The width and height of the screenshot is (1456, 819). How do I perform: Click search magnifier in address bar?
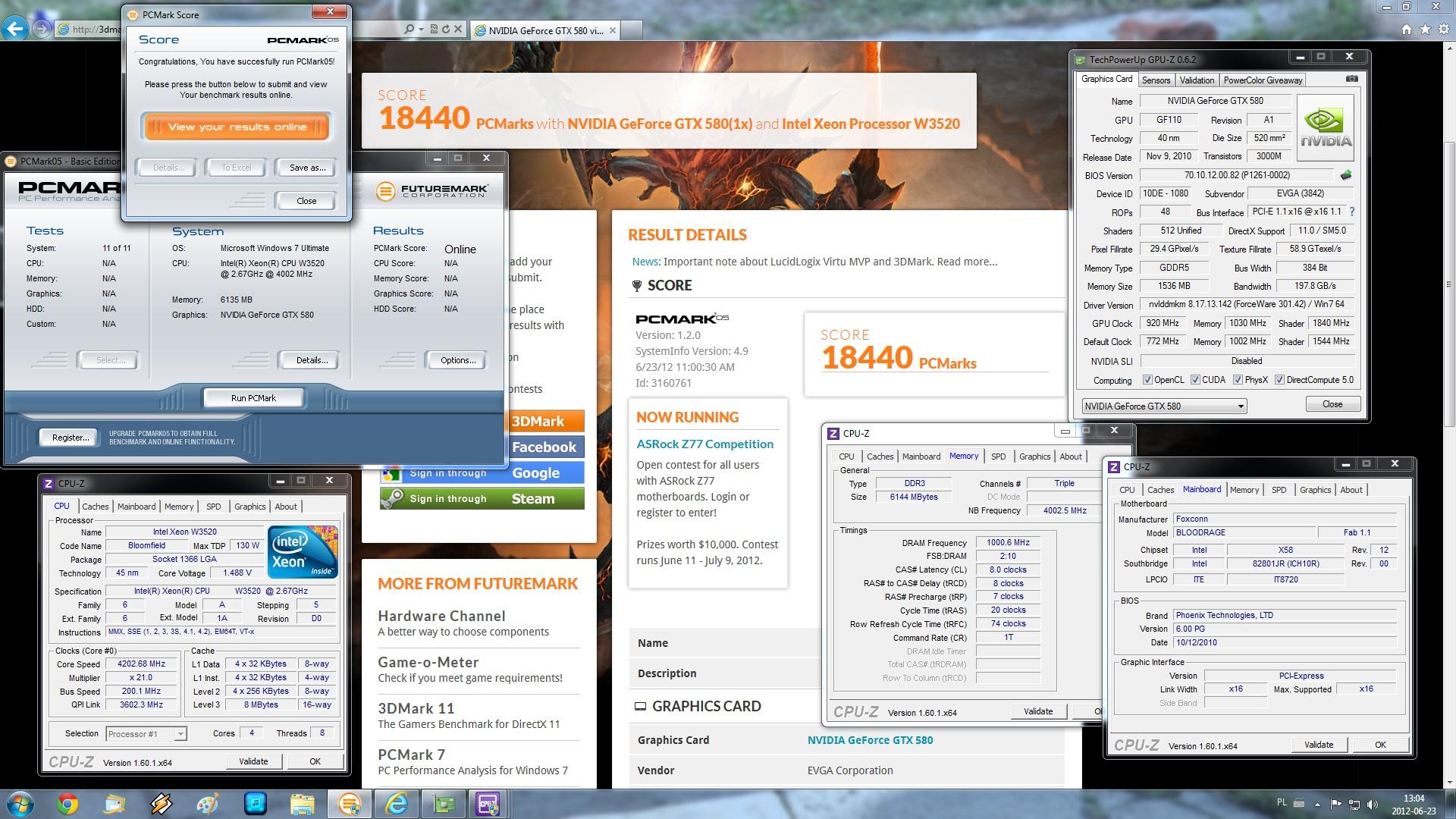click(x=409, y=30)
